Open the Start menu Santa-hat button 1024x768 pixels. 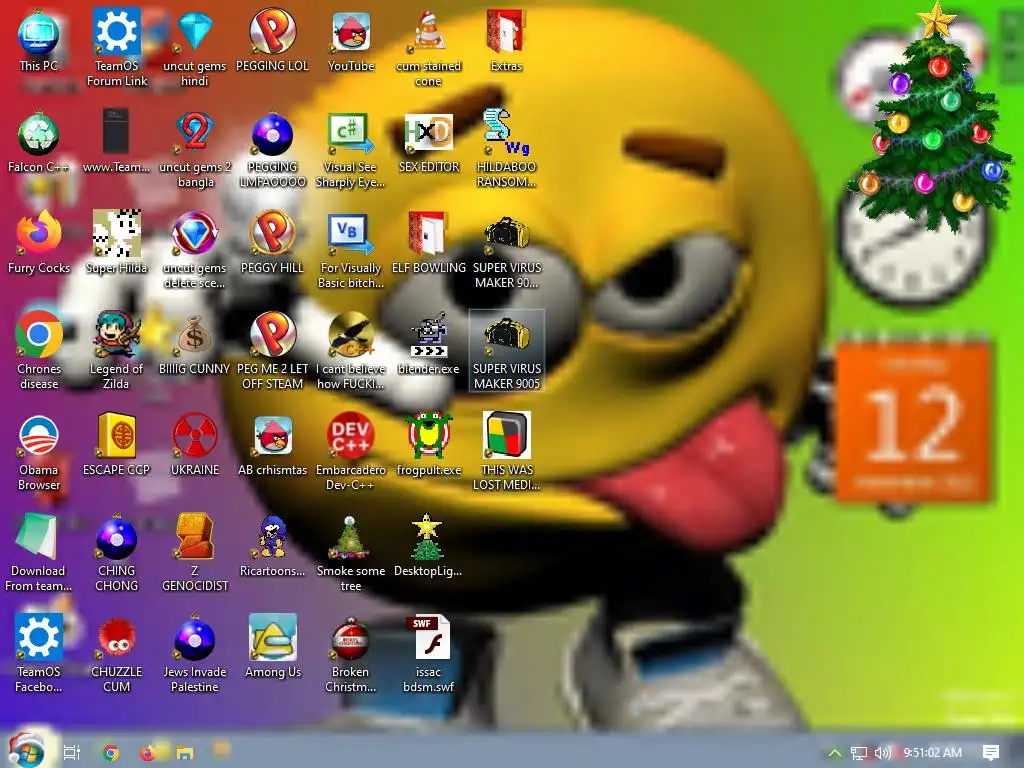(x=26, y=750)
